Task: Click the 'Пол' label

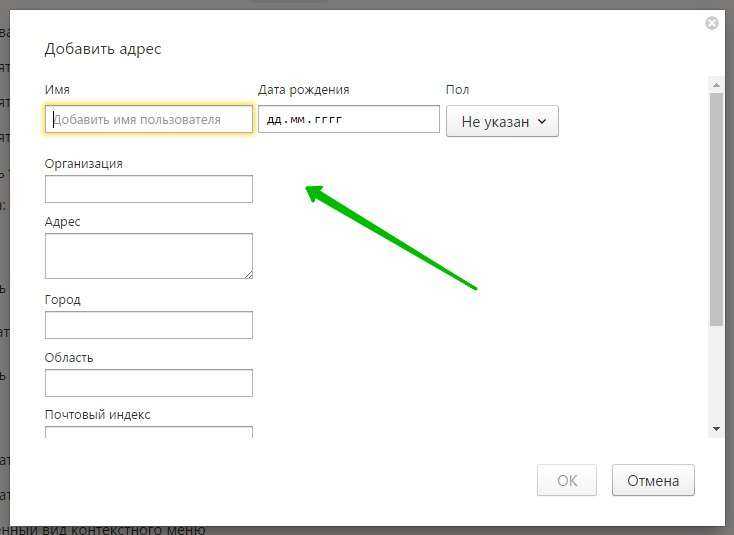Action: tap(457, 89)
